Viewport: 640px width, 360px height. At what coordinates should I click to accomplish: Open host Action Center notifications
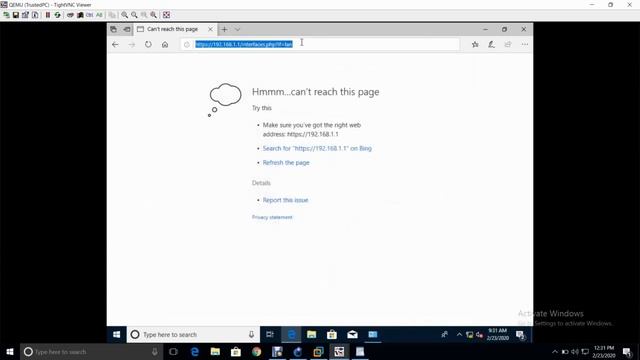[x=627, y=352]
